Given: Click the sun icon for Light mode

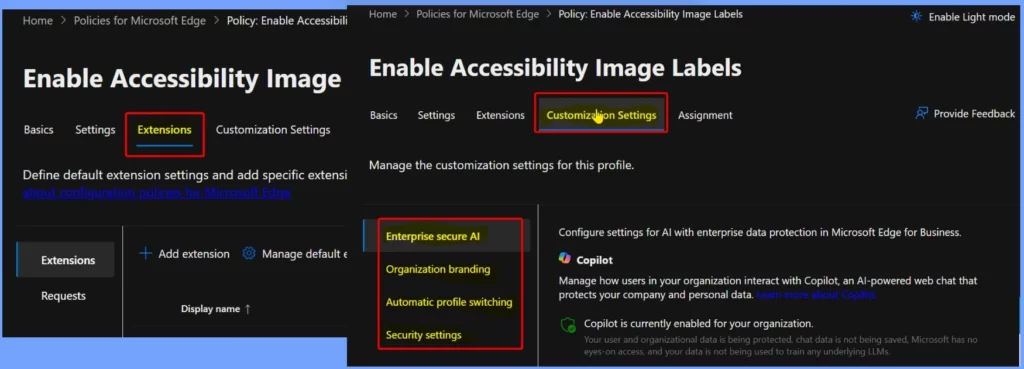Looking at the screenshot, I should [x=917, y=16].
